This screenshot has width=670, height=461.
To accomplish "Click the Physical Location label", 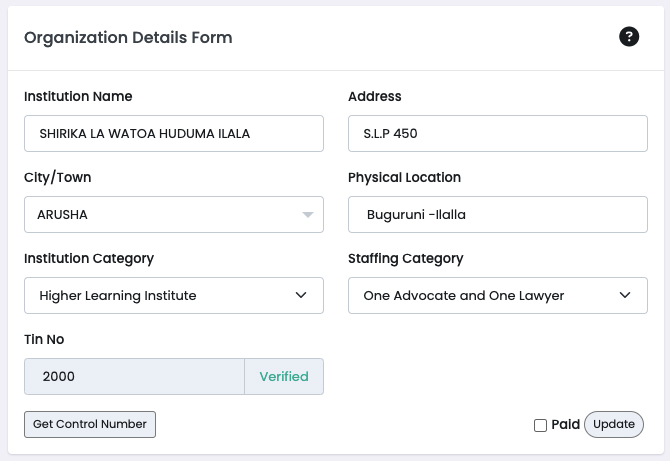I will (x=404, y=177).
